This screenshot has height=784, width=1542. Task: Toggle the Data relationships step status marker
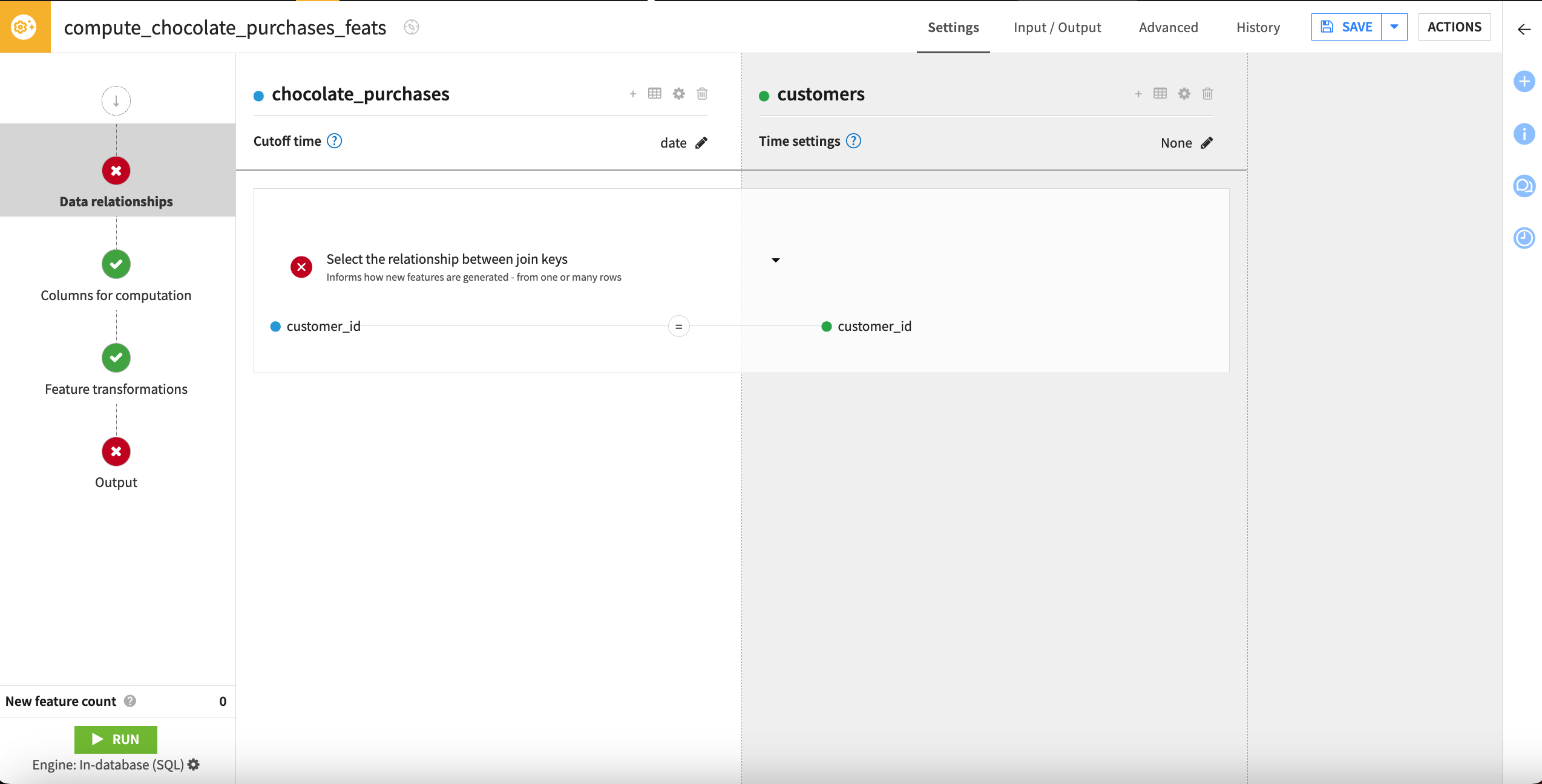point(116,171)
